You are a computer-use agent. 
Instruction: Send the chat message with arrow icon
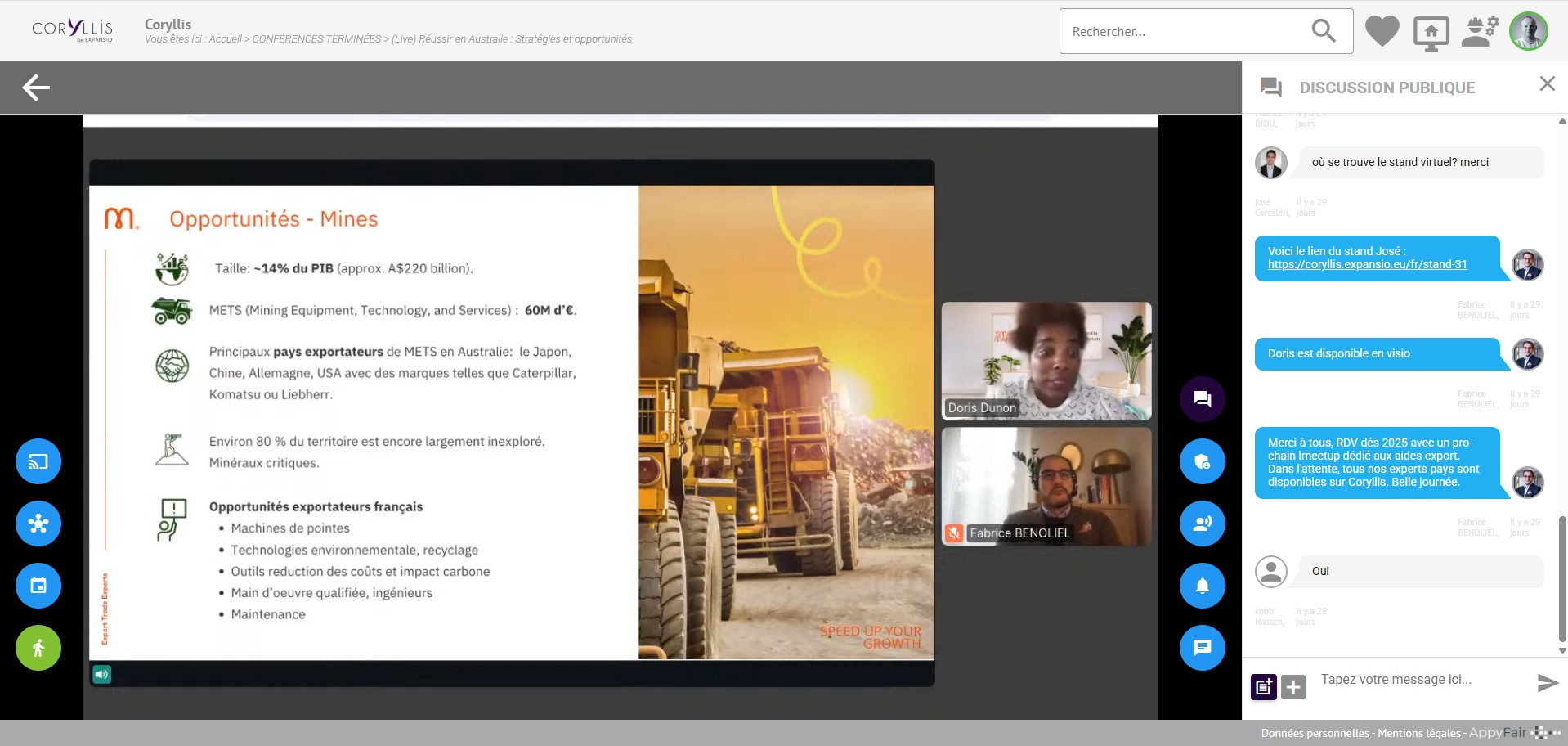(1547, 683)
